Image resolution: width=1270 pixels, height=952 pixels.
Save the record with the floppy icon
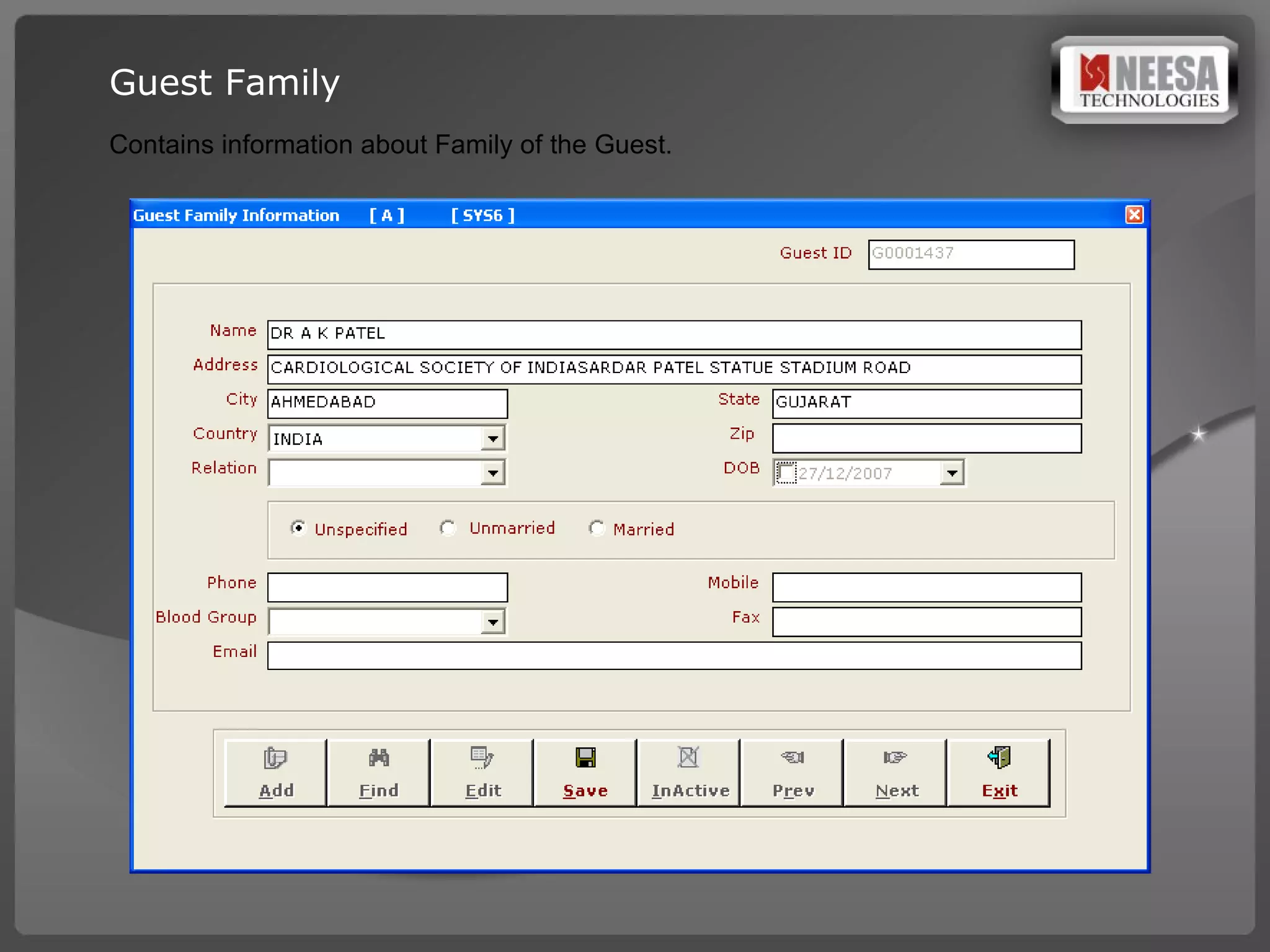[585, 772]
